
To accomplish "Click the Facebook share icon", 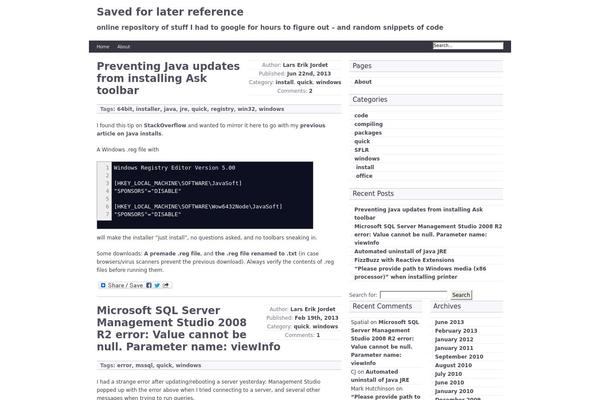I will [149, 285].
